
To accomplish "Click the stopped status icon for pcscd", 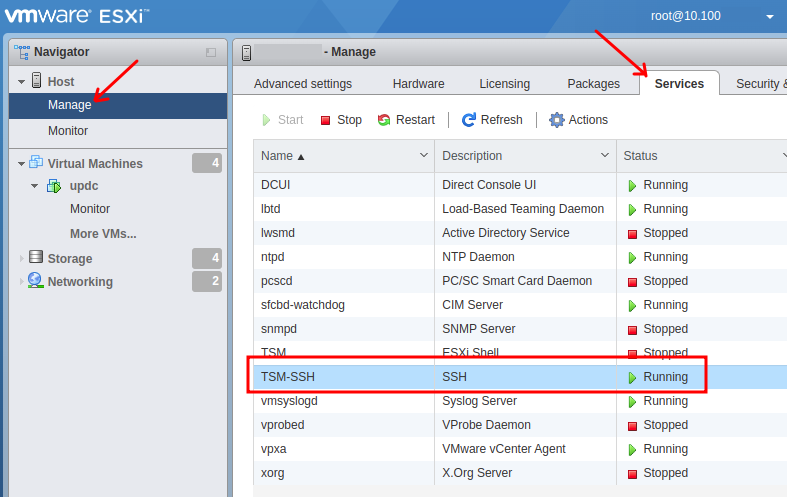I will pyautogui.click(x=632, y=282).
